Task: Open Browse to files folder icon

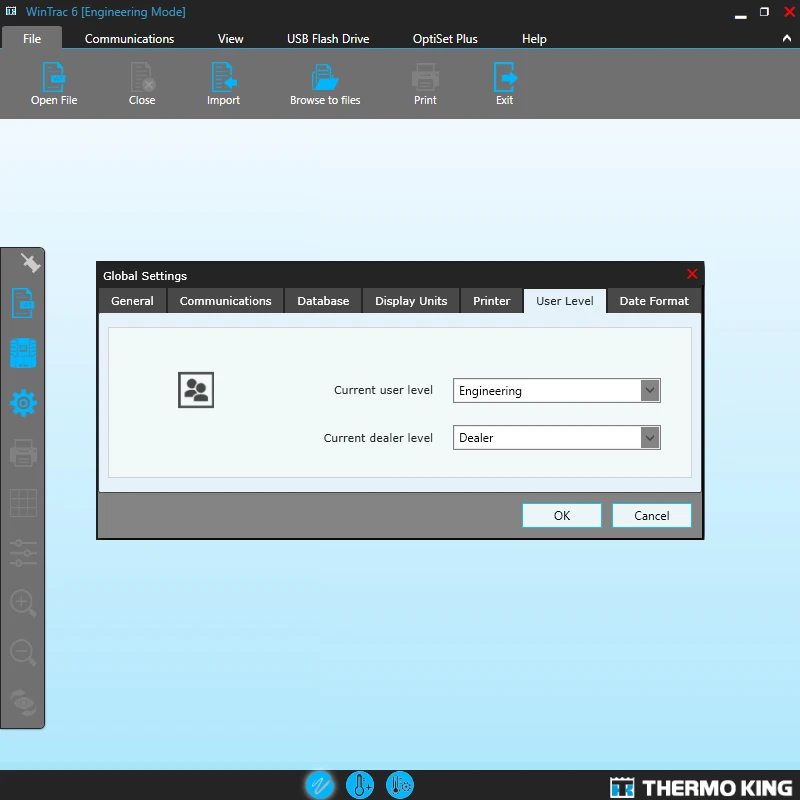Action: pyautogui.click(x=325, y=77)
